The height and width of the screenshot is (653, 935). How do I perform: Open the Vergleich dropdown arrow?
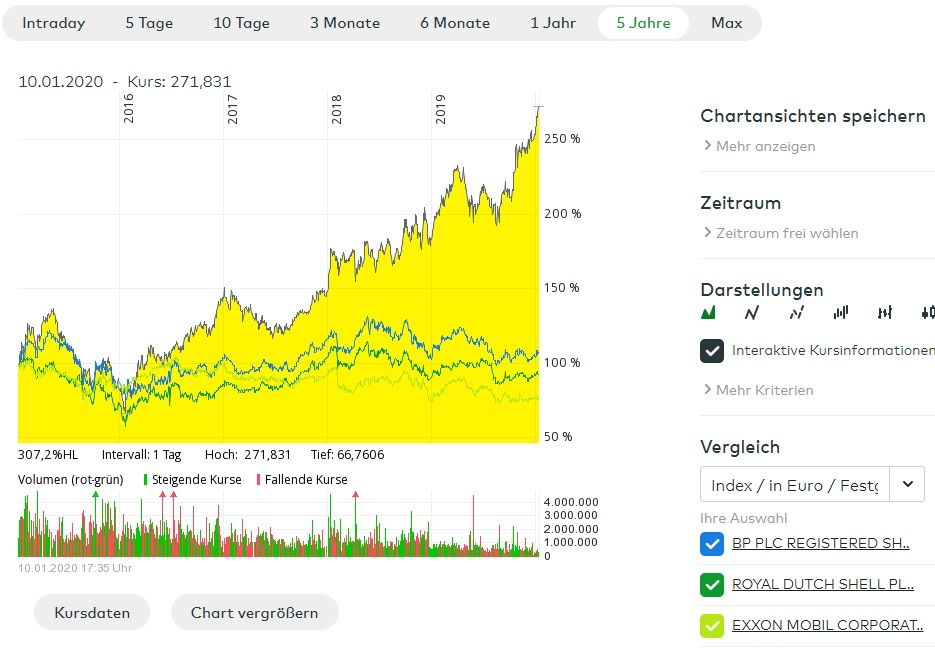point(907,485)
